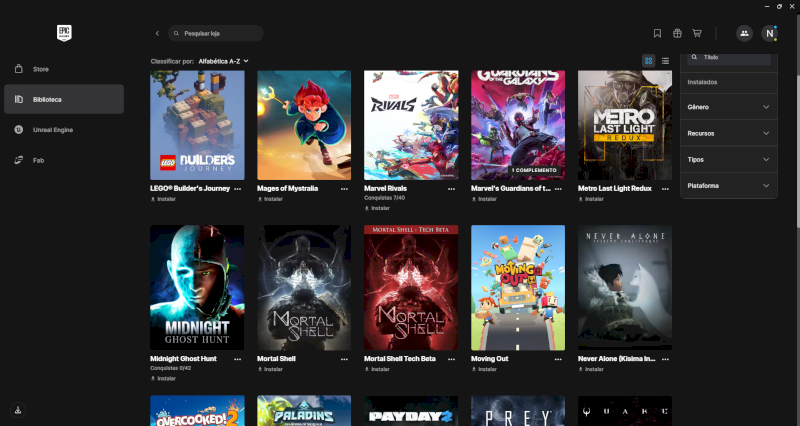The width and height of the screenshot is (800, 426).
Task: Open Guardians of the Galaxy cover art
Action: 518,125
